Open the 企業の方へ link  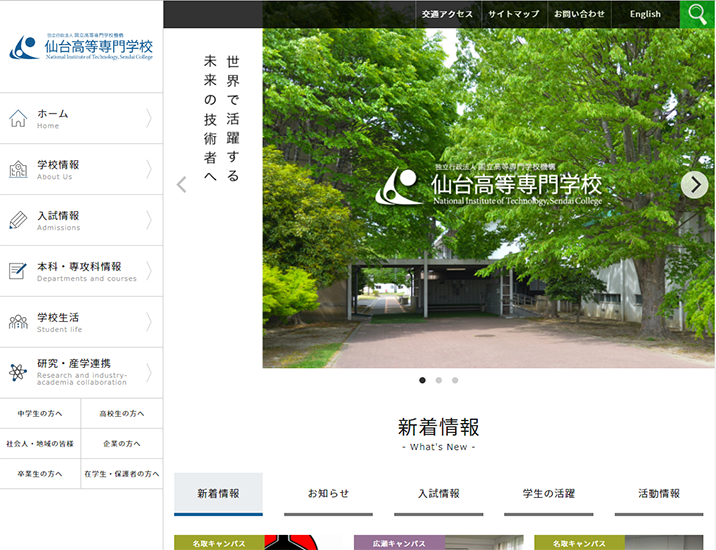click(122, 444)
